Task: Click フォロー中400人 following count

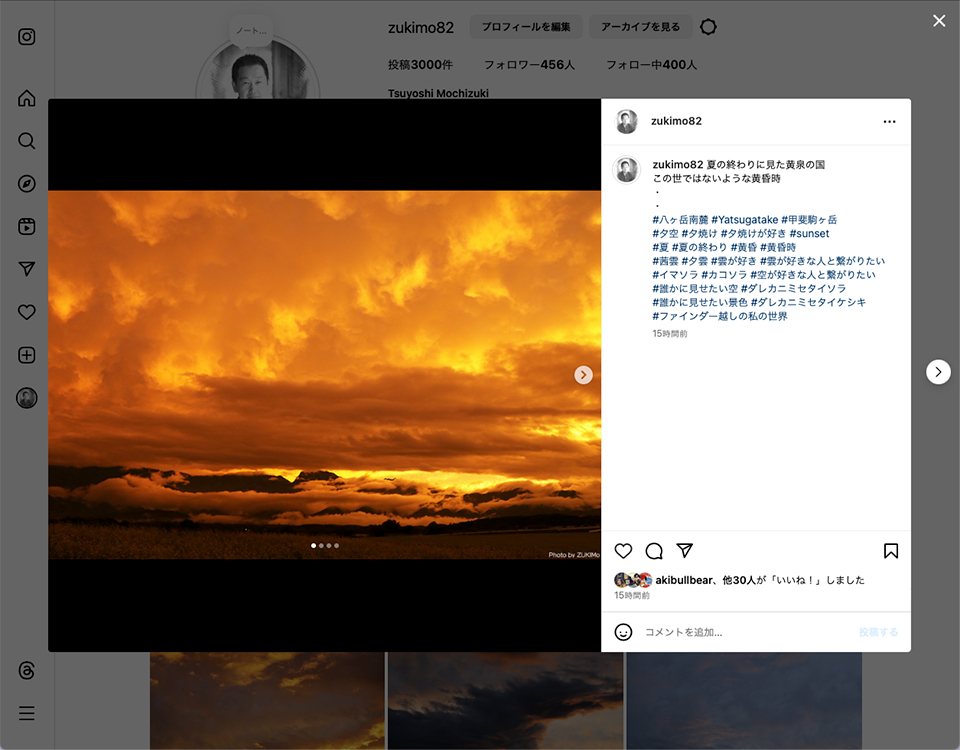Action: (x=651, y=65)
